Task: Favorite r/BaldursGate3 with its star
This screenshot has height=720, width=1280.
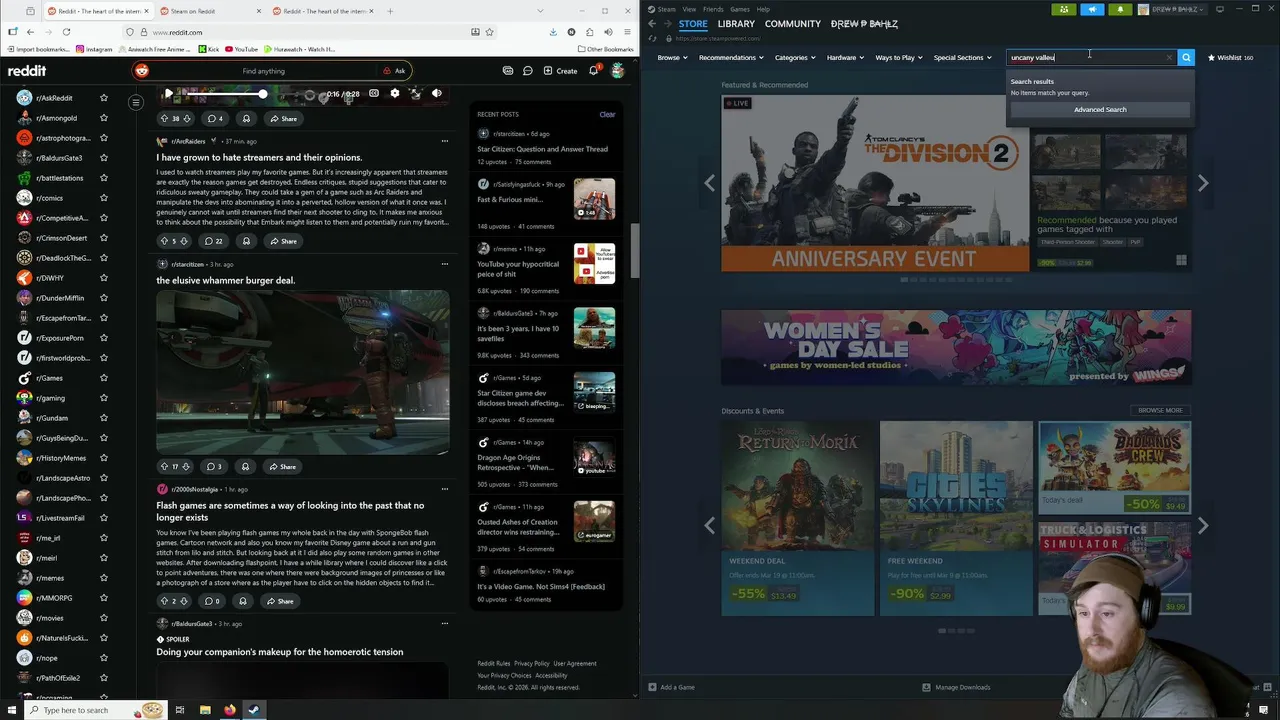Action: [104, 158]
